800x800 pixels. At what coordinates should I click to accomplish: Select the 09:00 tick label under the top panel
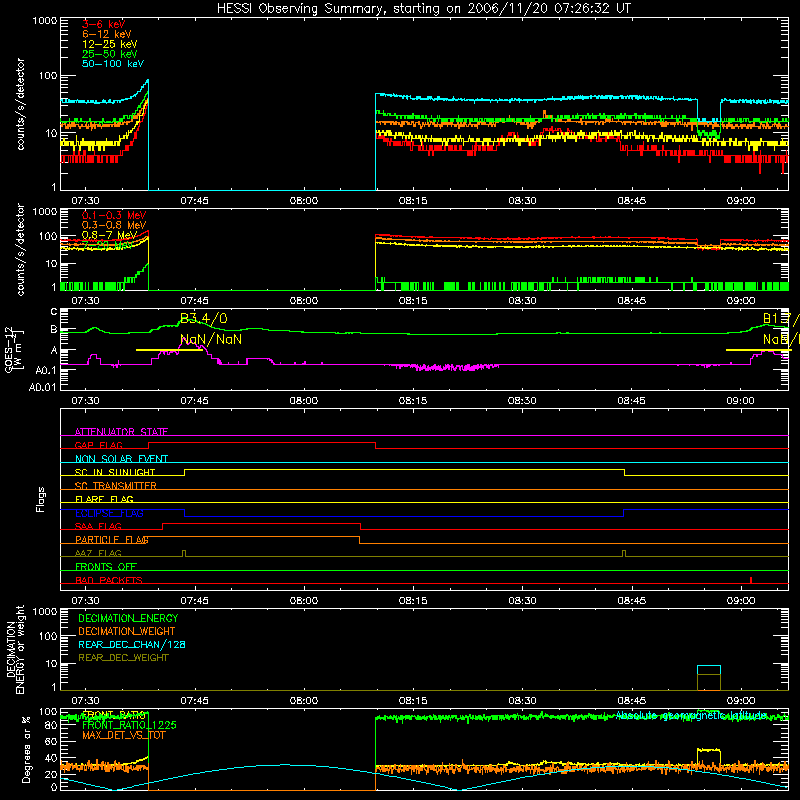point(741,201)
